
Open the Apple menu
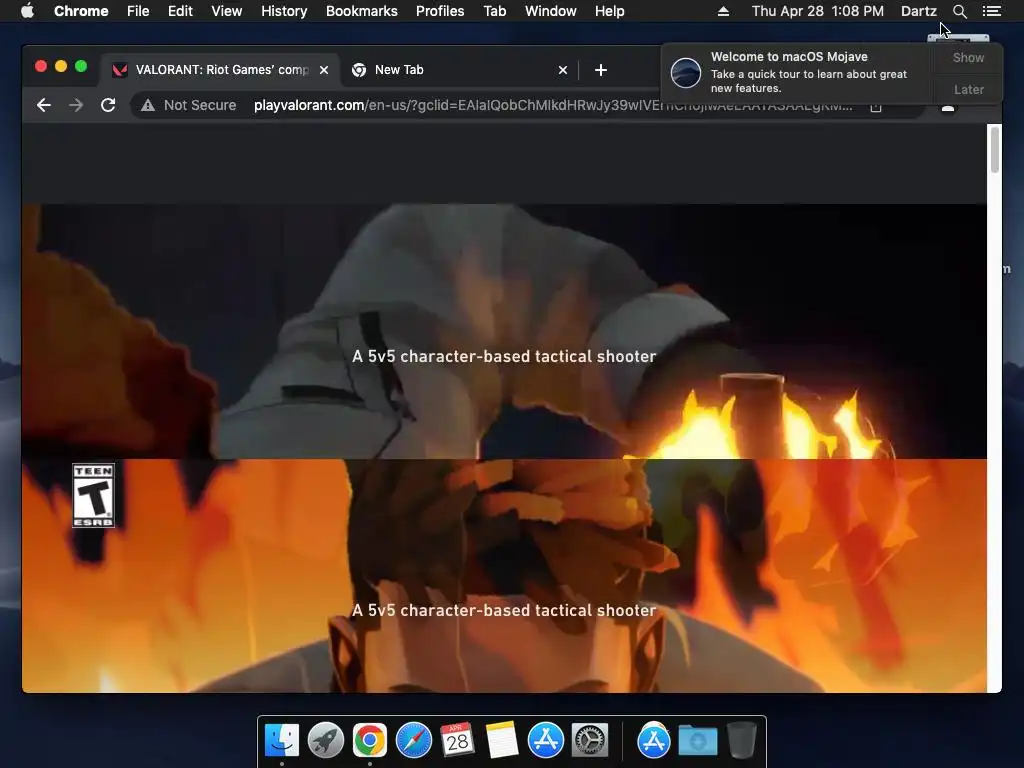27,11
